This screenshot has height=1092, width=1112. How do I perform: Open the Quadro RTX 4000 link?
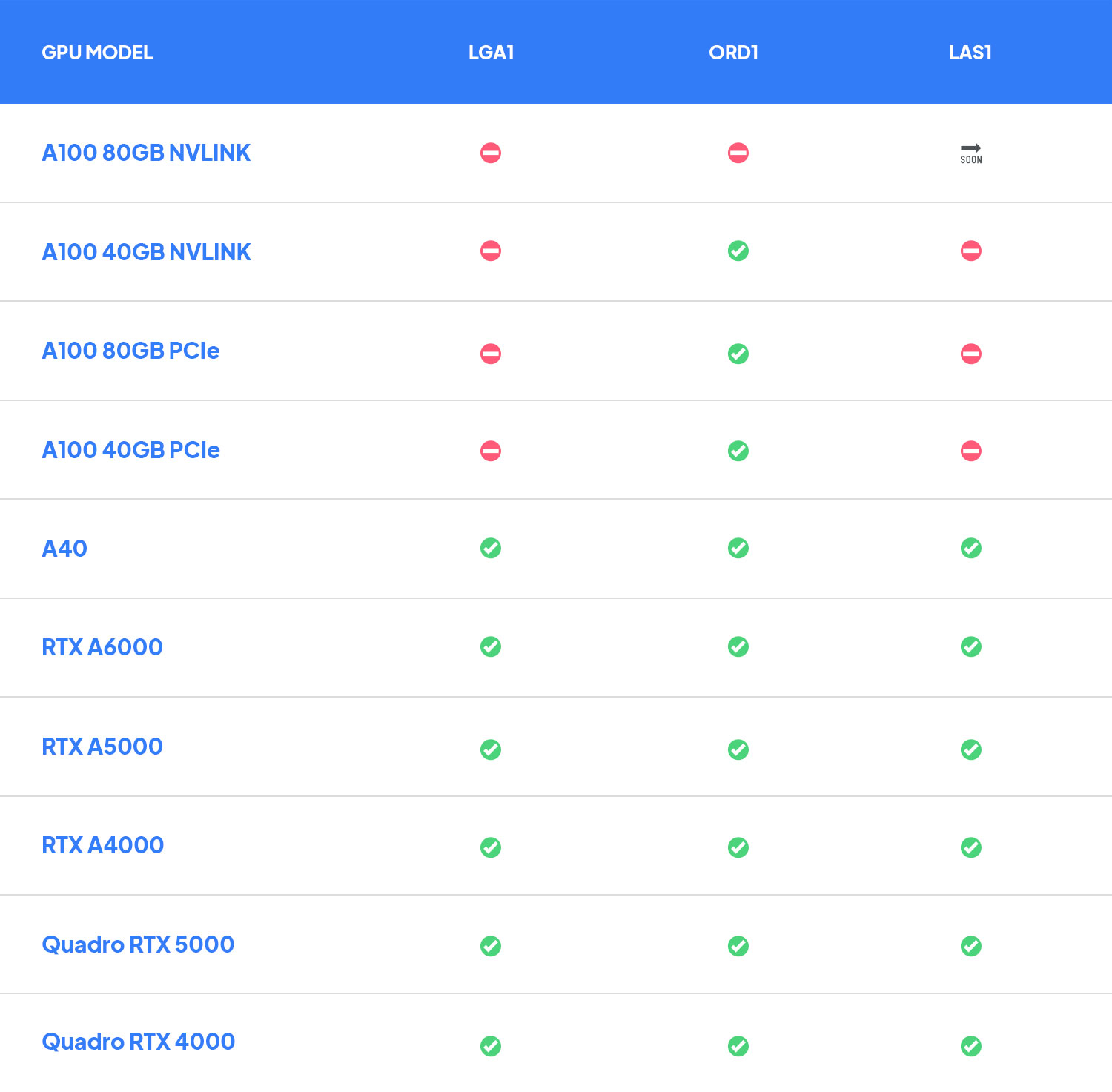coord(139,1042)
